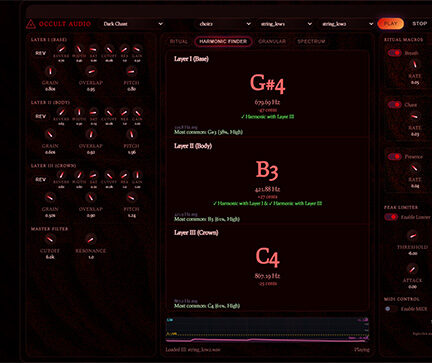Click Layer I Gain knob
432x363 pixels.
tap(137, 49)
